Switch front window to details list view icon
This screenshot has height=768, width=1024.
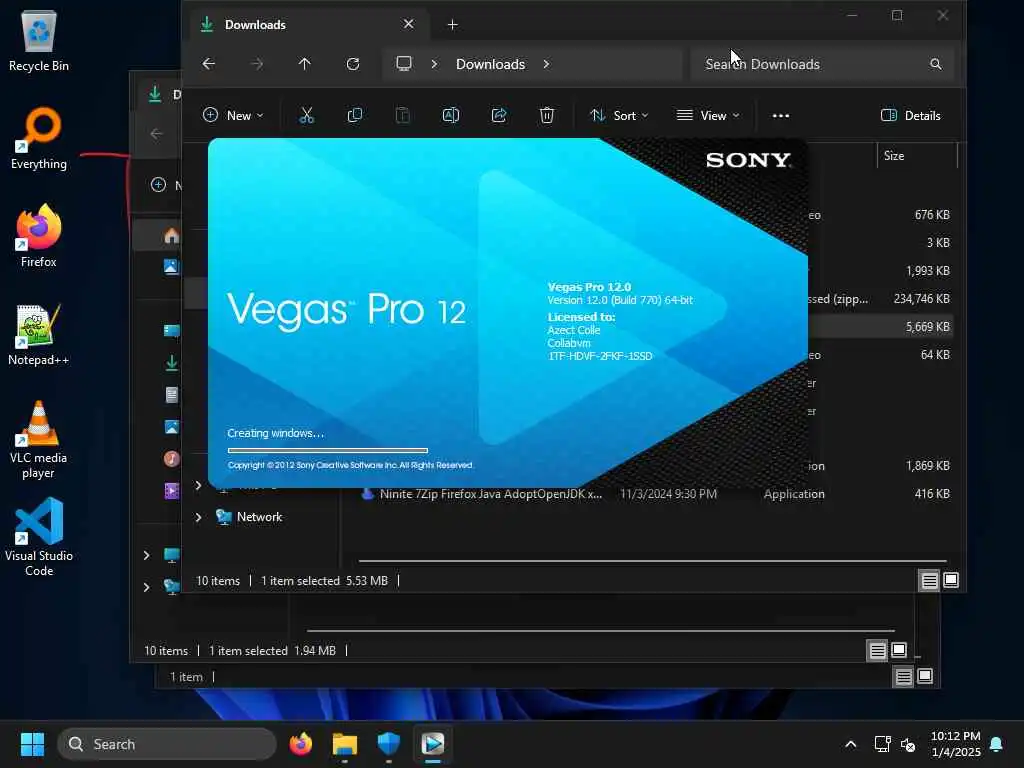(x=929, y=580)
